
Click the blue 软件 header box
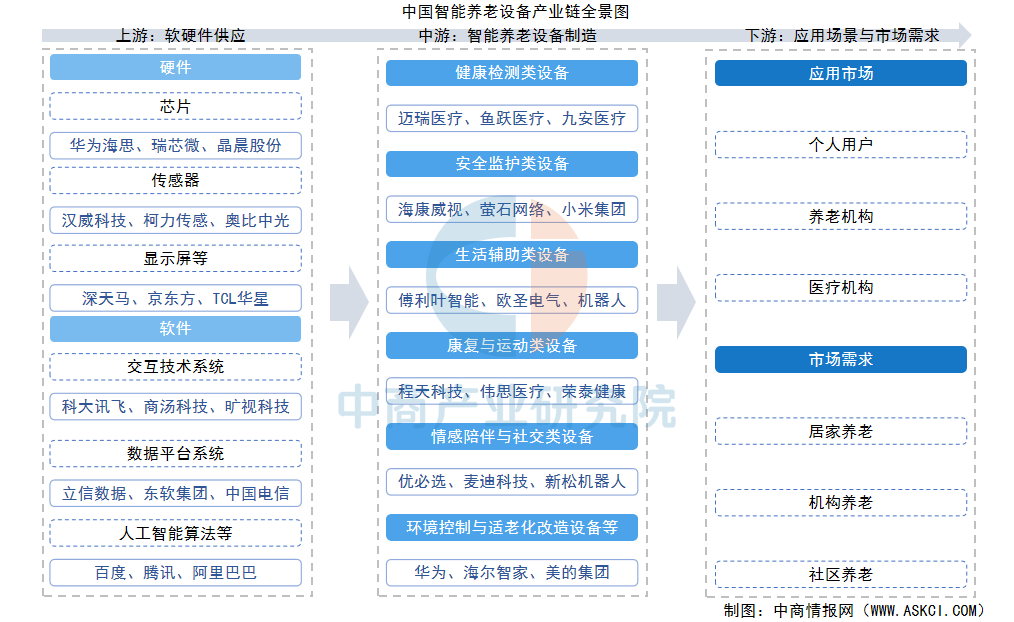[175, 329]
